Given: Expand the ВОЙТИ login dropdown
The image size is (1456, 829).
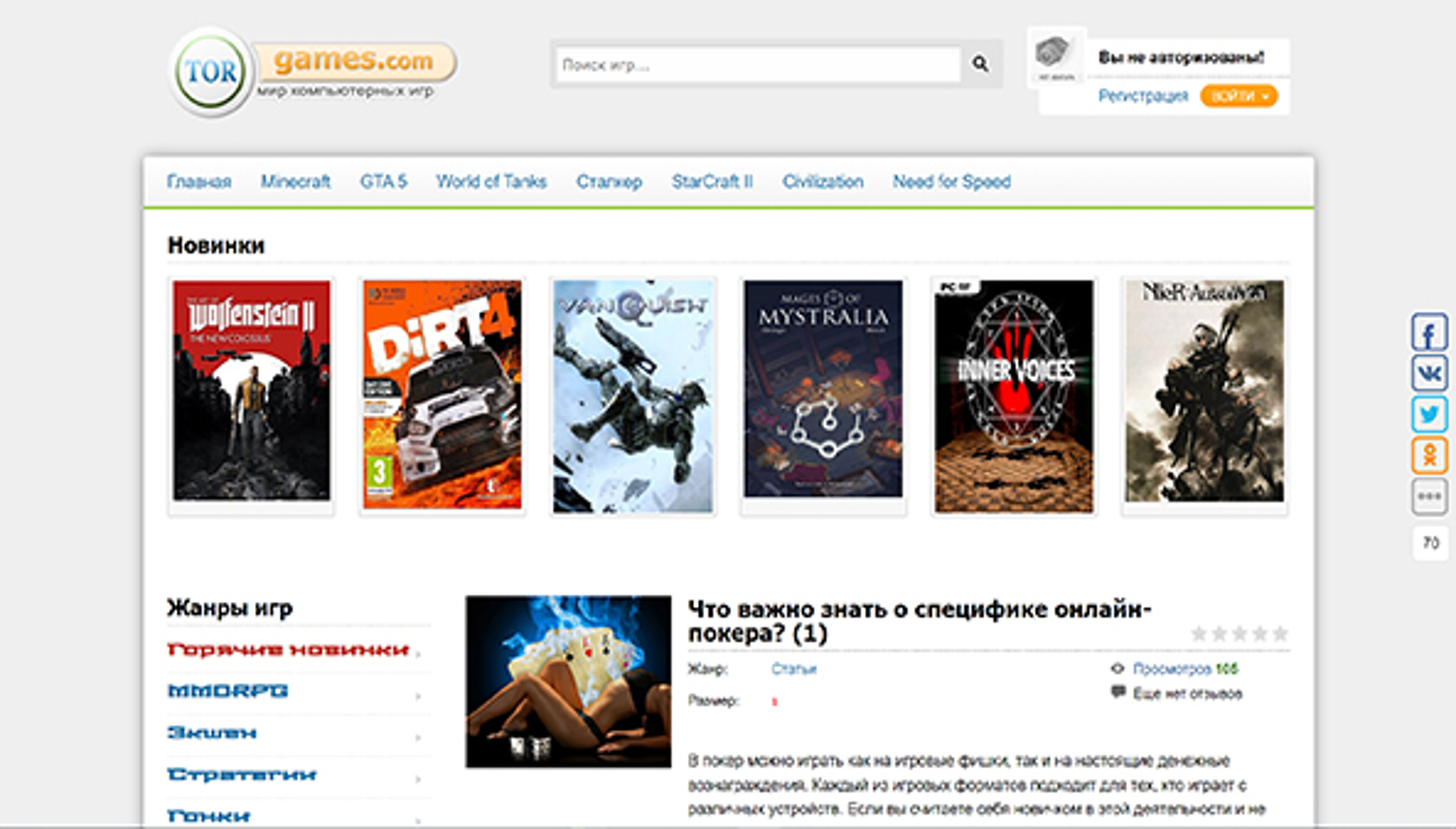Looking at the screenshot, I should pyautogui.click(x=1239, y=96).
